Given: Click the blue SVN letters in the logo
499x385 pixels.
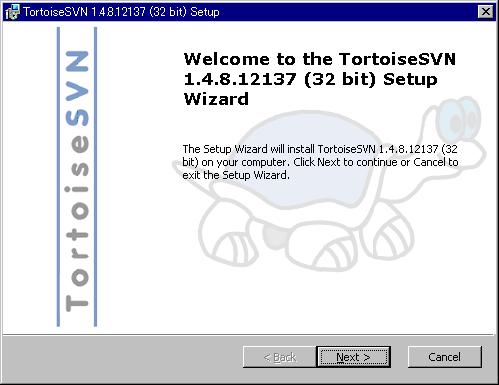Looking at the screenshot, I should [77, 88].
